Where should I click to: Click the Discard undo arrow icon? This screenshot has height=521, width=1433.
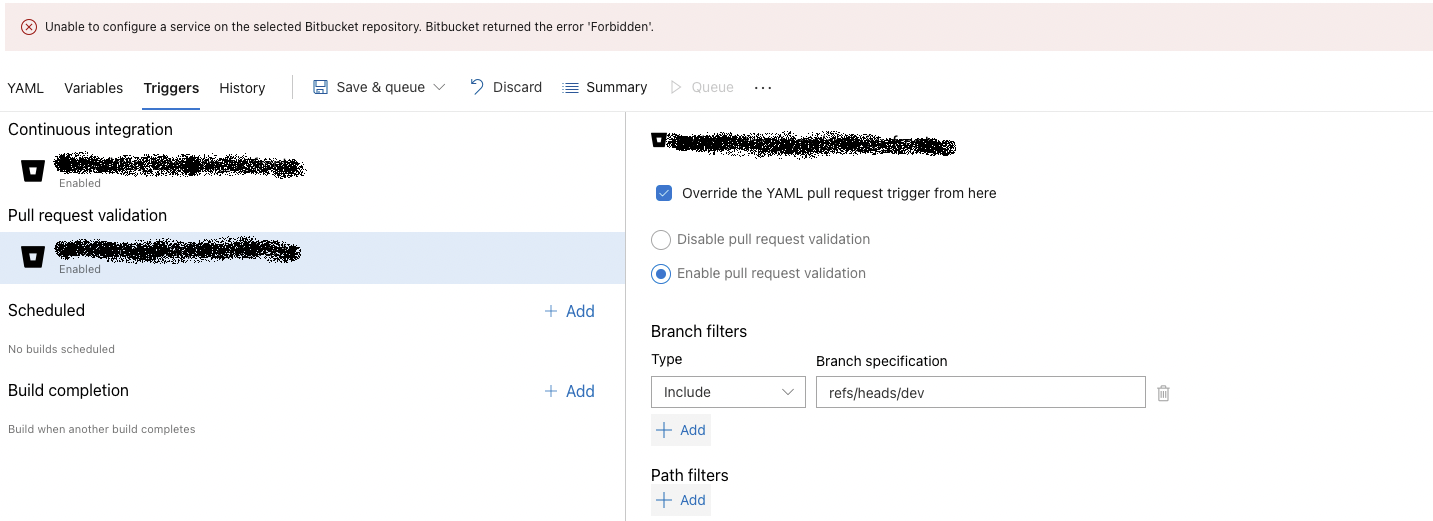coord(477,87)
